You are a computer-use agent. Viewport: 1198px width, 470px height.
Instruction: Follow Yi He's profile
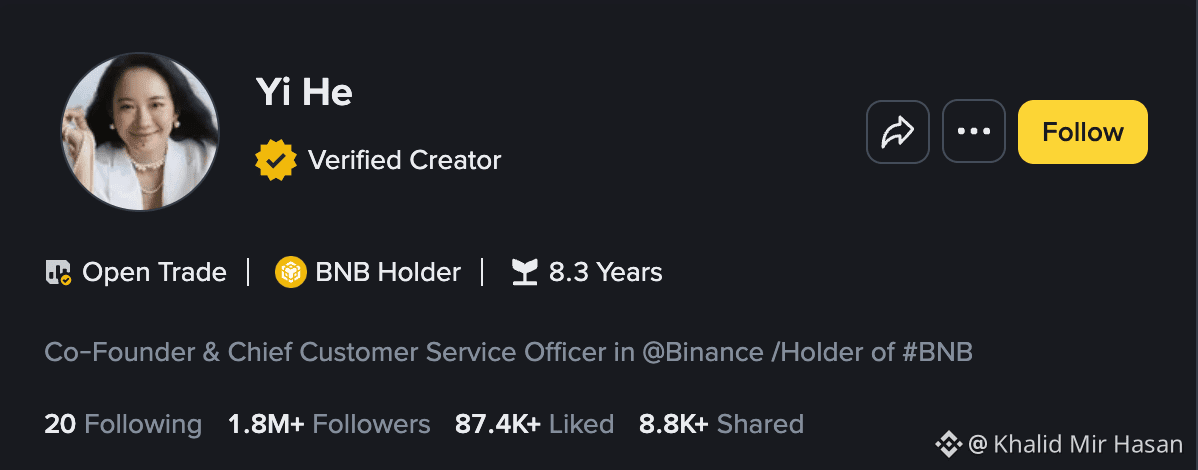1083,131
